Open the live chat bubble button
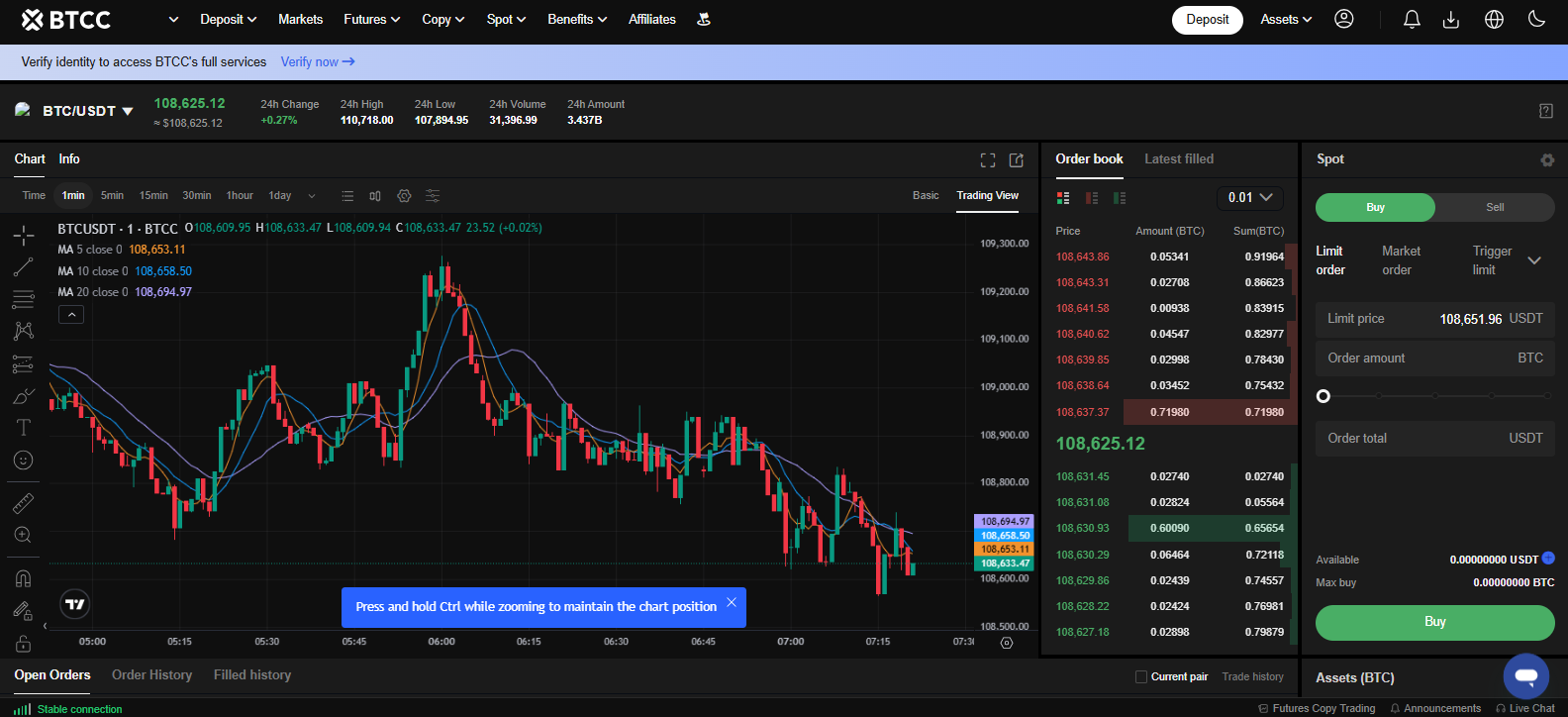Screen dimensions: 1568x717 [x=1526, y=676]
